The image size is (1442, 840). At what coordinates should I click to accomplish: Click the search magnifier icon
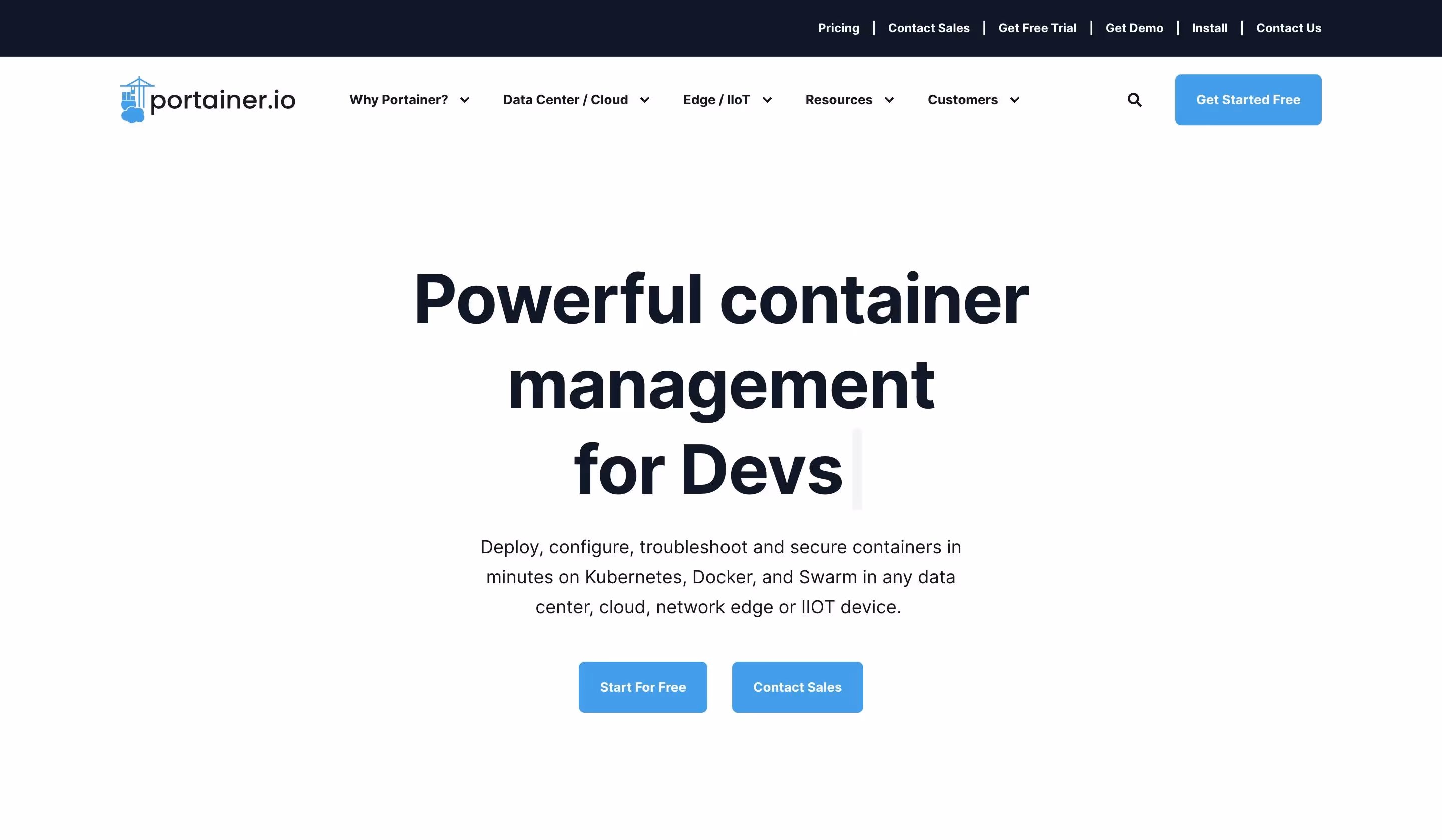click(x=1134, y=100)
